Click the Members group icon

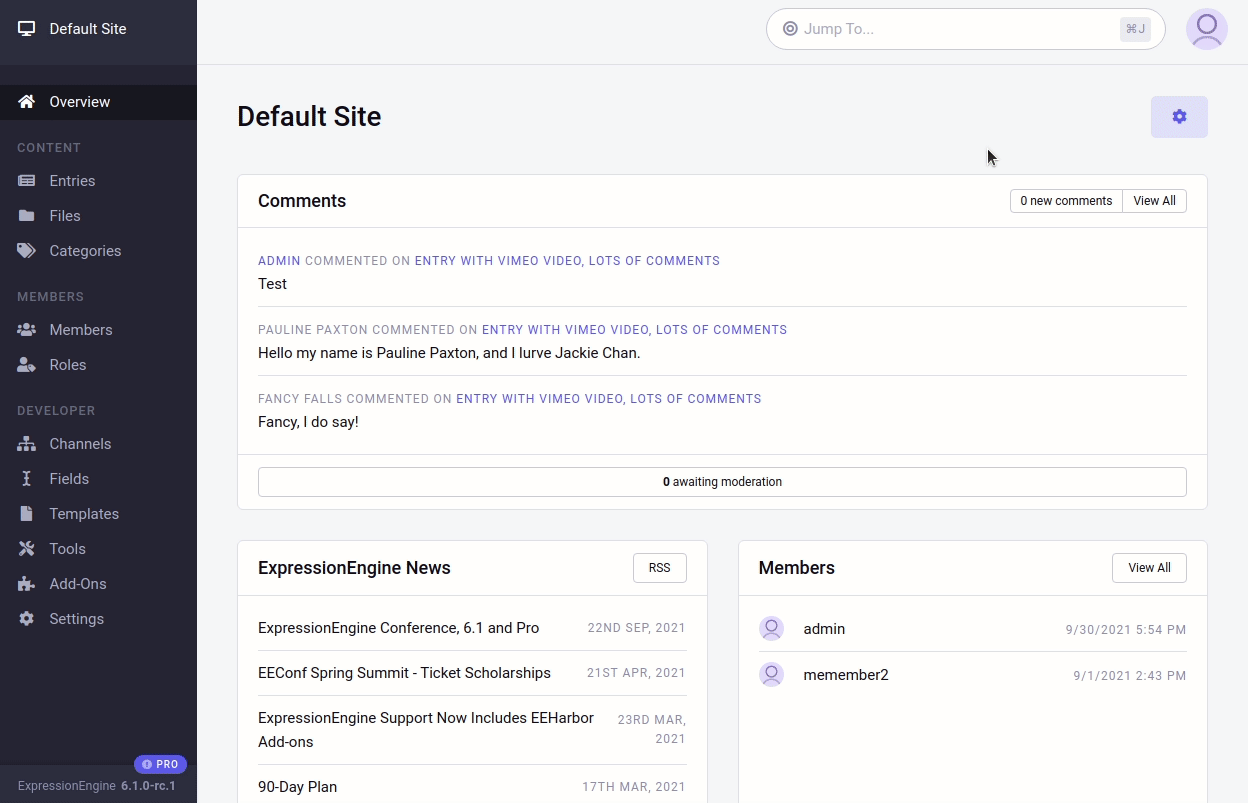coord(27,330)
